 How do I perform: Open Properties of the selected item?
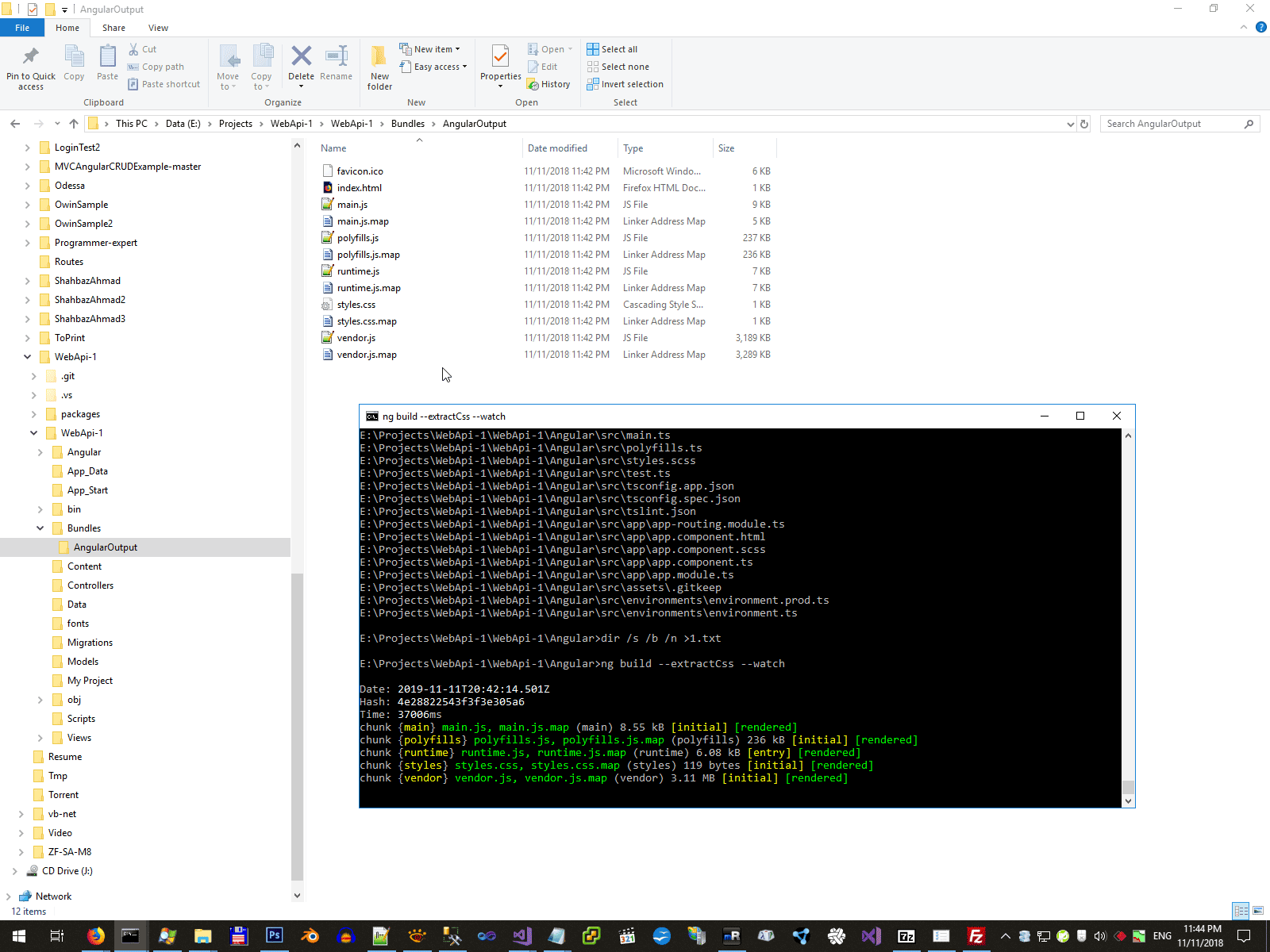click(x=500, y=67)
